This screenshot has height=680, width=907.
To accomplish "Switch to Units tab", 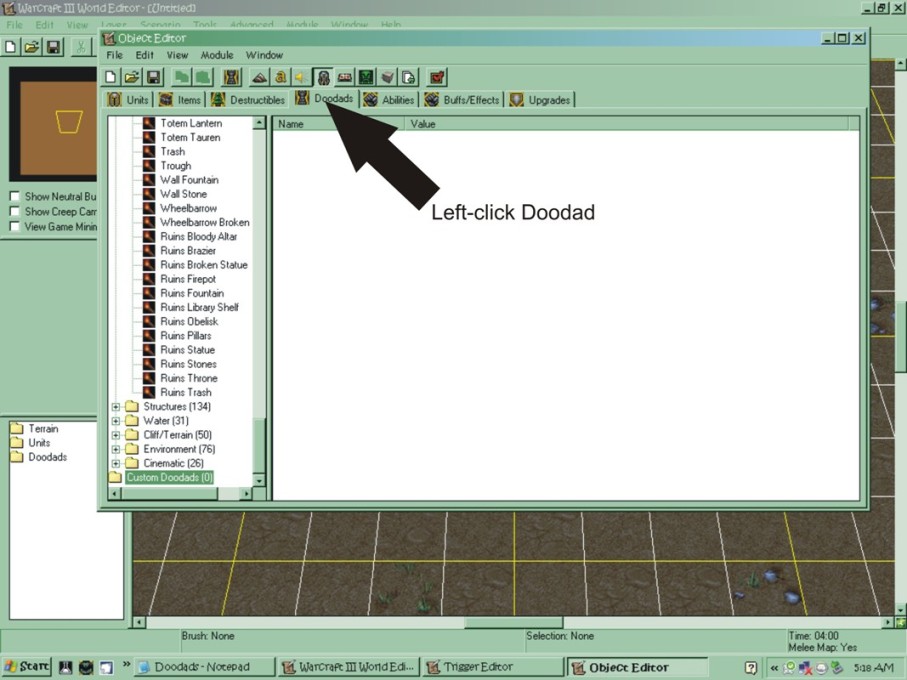I will click(x=128, y=99).
